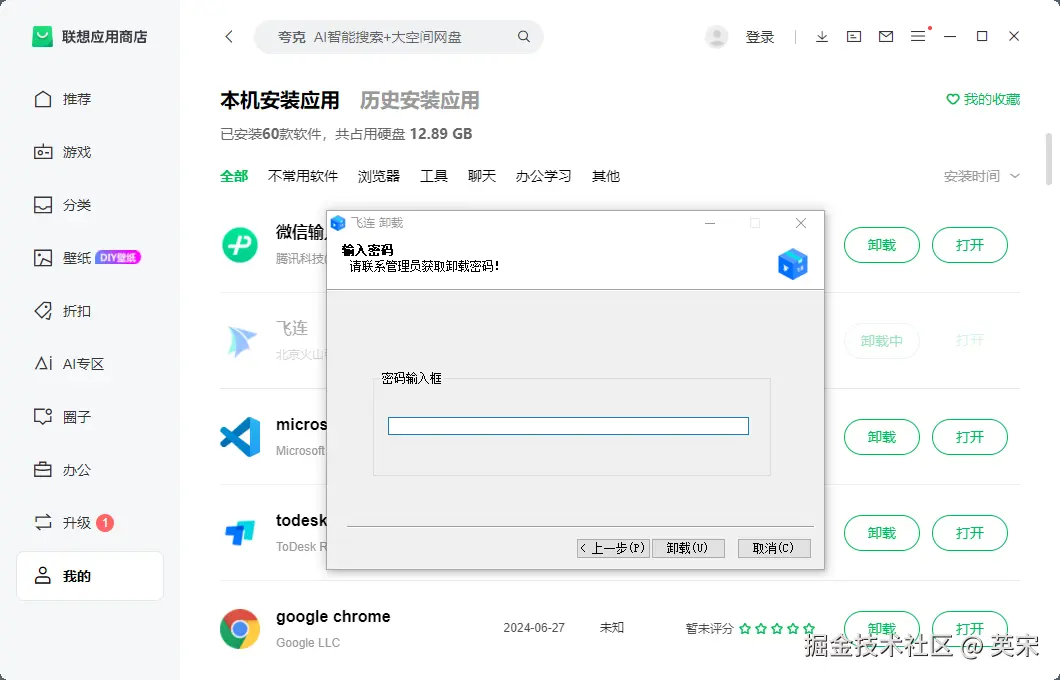Click the Visual Studio Code app icon
The width and height of the screenshot is (1060, 680).
(x=240, y=437)
